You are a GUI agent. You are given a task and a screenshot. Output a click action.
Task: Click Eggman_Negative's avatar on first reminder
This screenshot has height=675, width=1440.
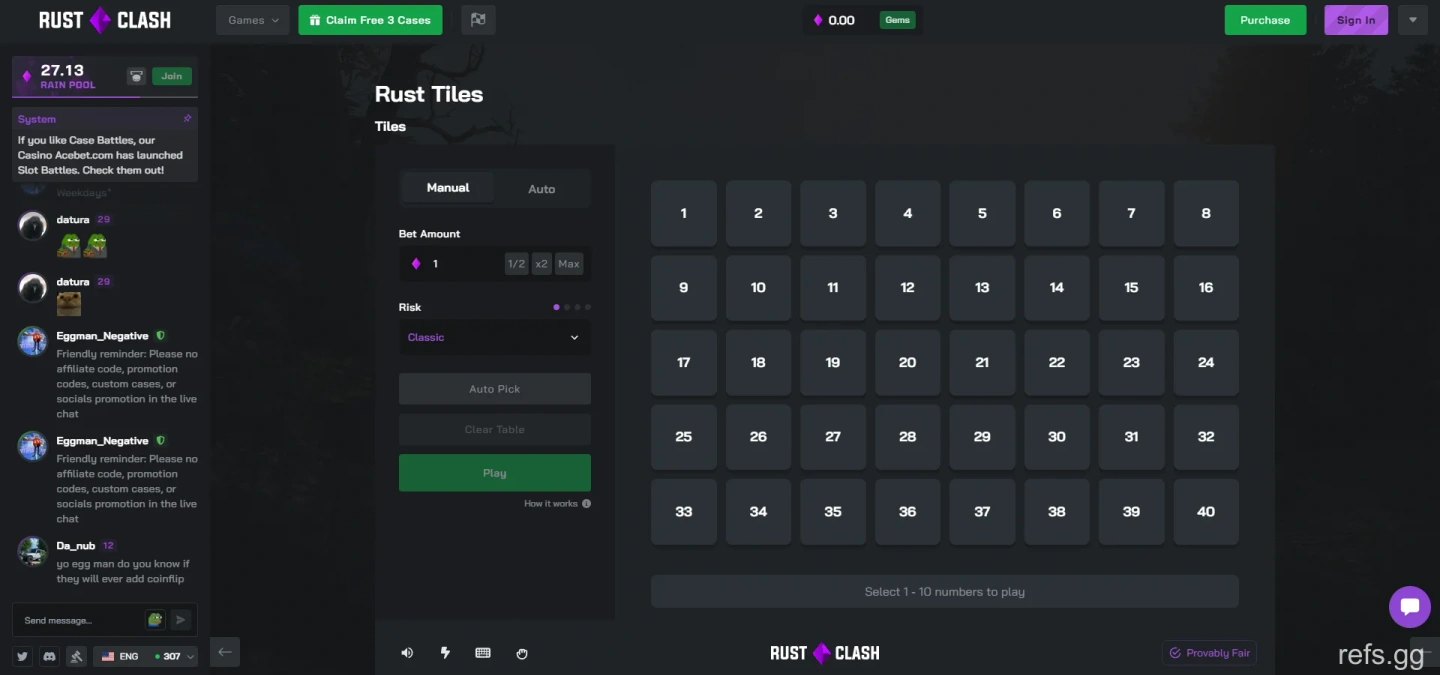(33, 341)
